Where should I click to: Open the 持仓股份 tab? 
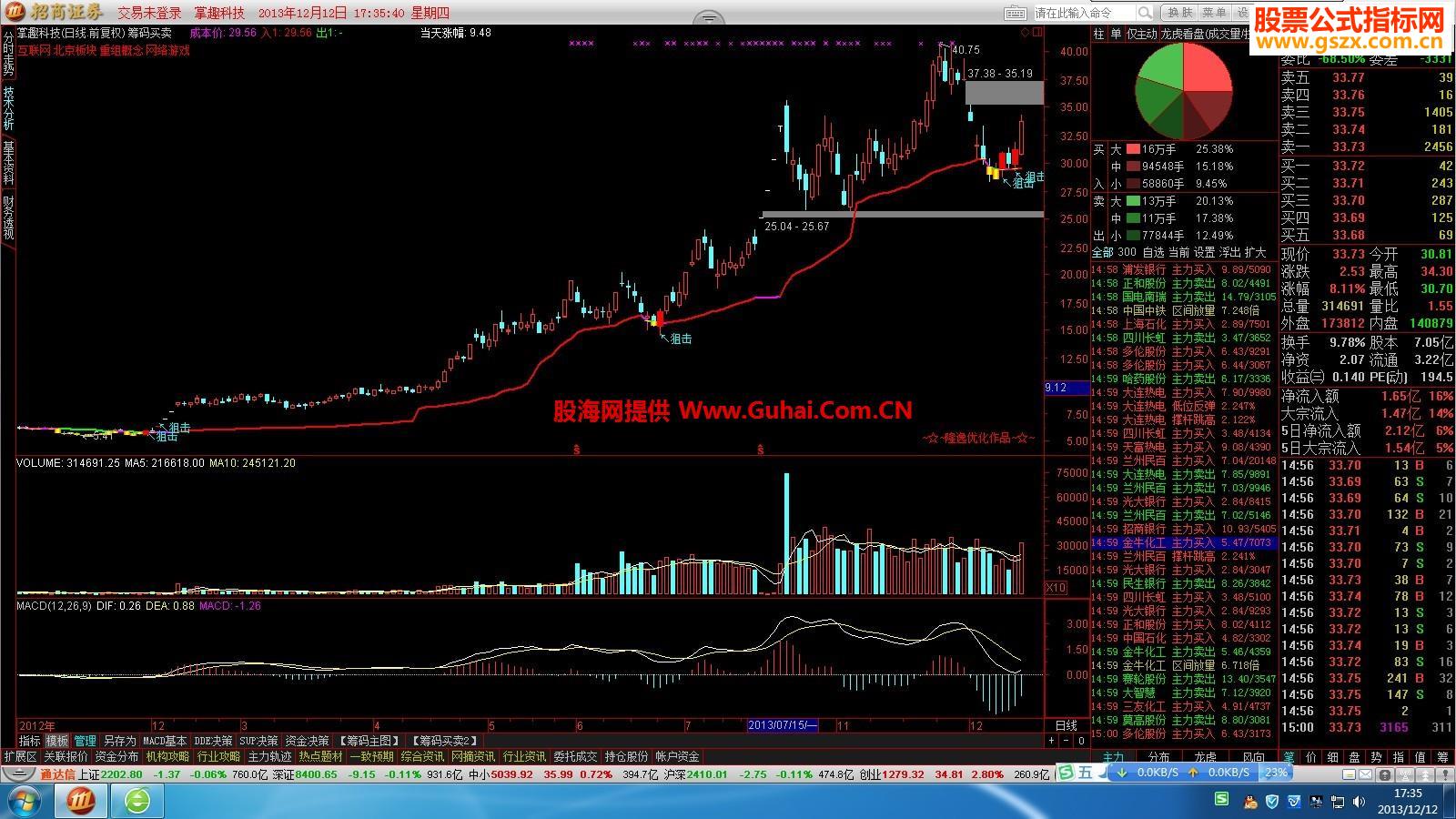[x=626, y=756]
